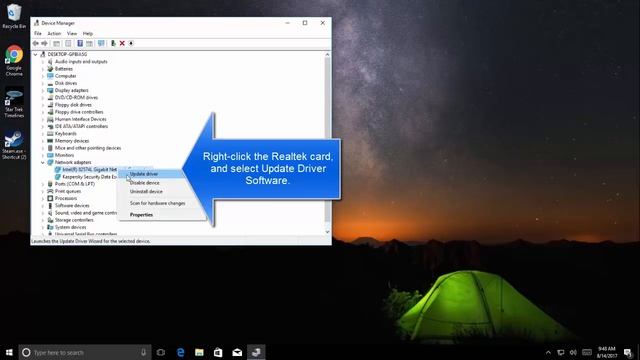Open the View menu
Image resolution: width=640 pixels, height=360 pixels.
[72, 33]
